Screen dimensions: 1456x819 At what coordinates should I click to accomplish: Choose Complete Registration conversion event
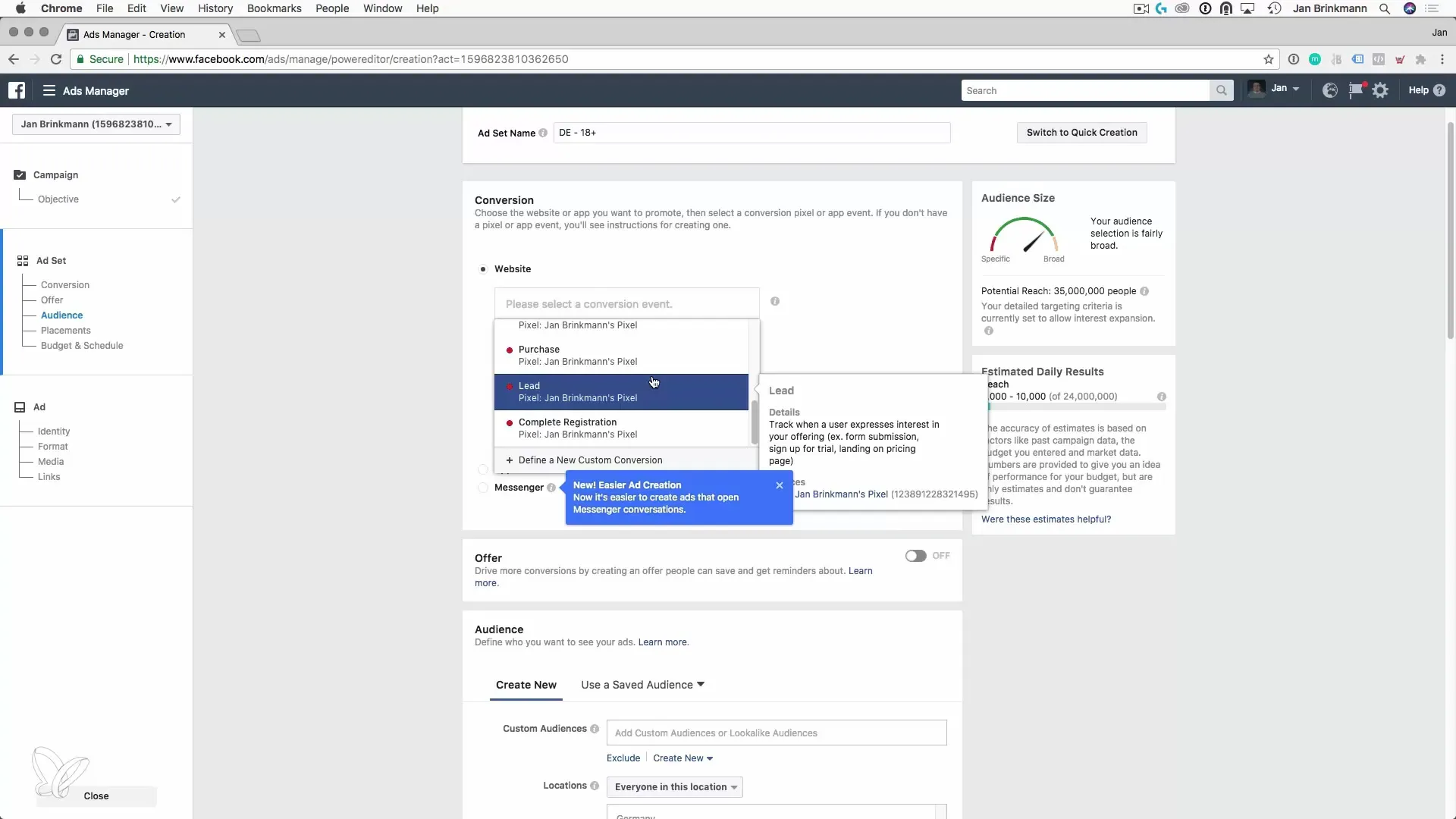[621, 428]
